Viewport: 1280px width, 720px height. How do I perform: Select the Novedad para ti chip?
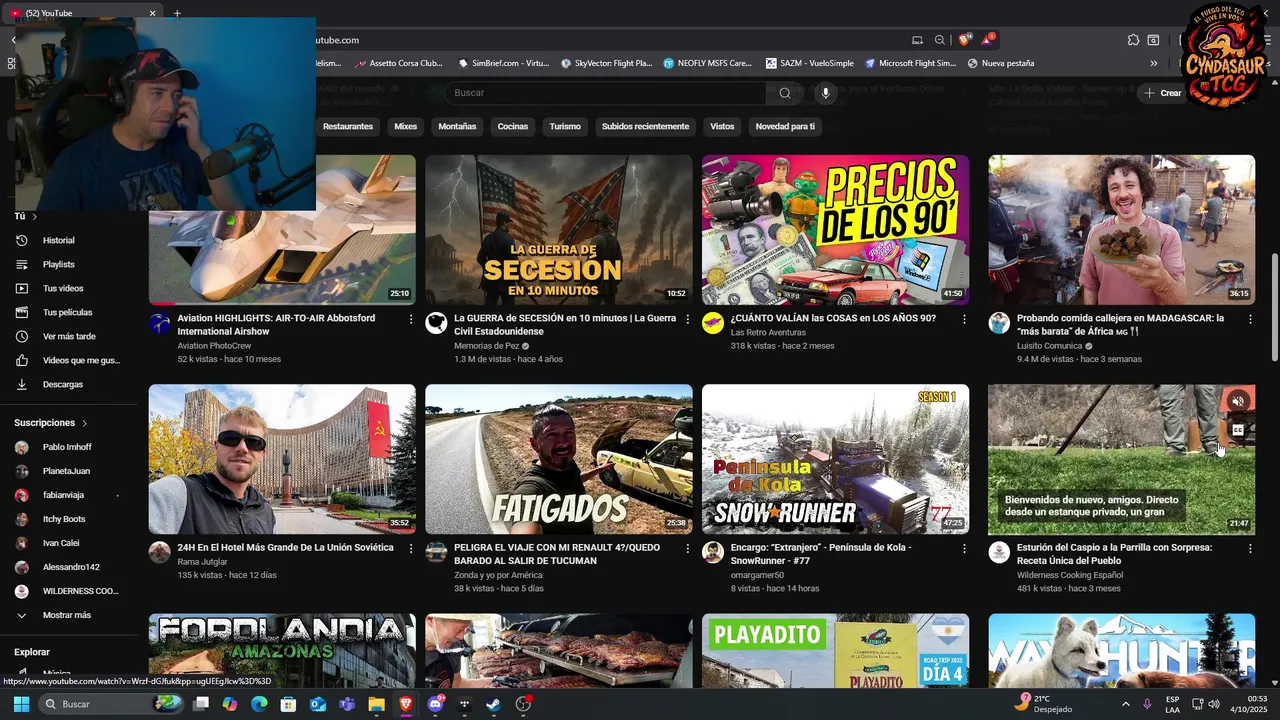[785, 127]
